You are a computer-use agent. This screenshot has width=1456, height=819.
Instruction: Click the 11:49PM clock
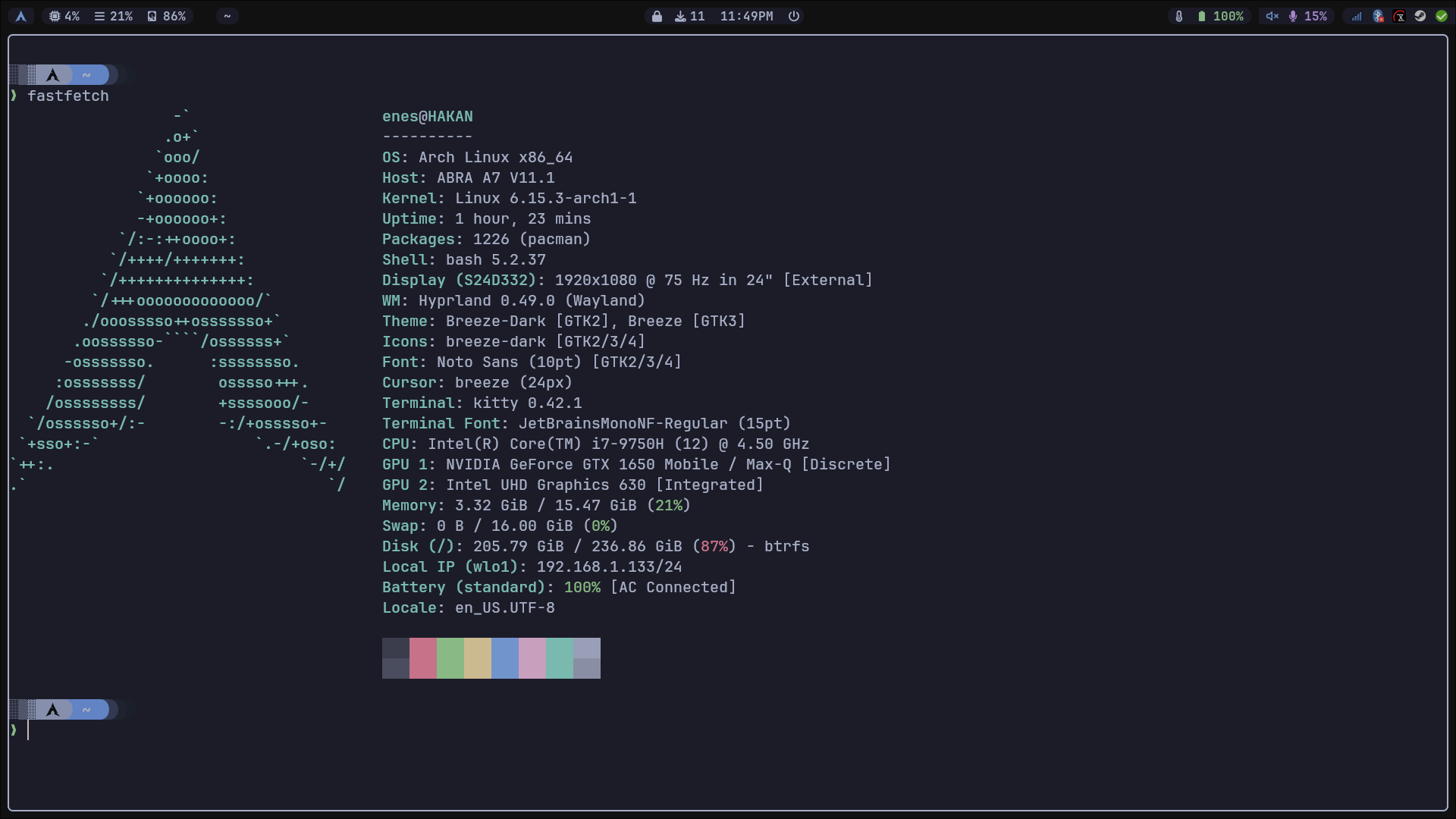[747, 16]
